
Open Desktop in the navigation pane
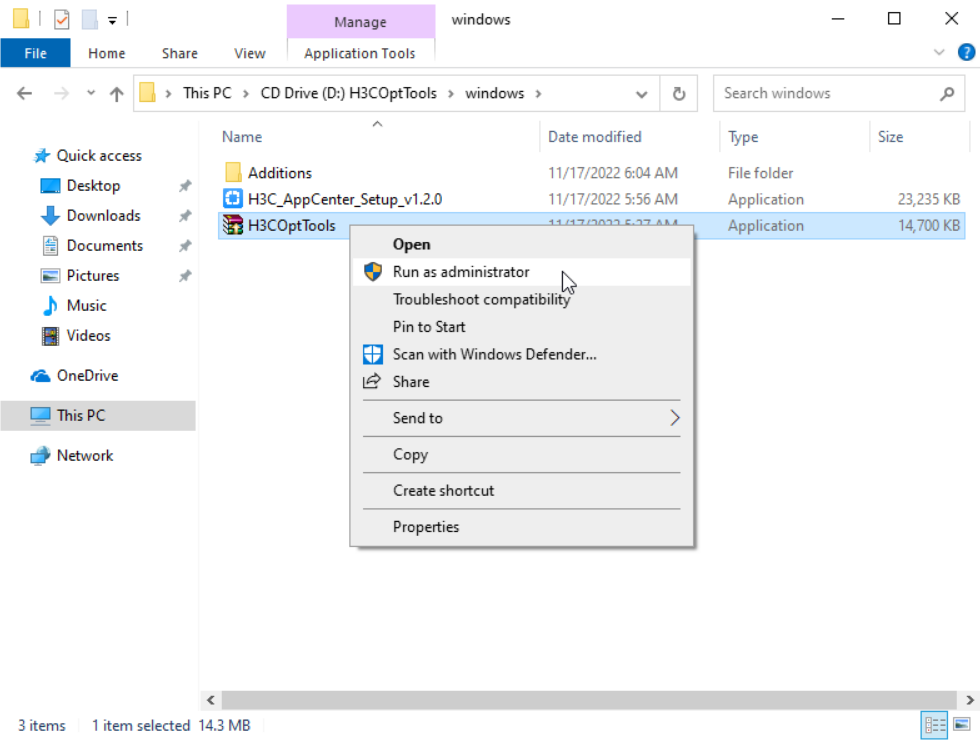point(93,186)
